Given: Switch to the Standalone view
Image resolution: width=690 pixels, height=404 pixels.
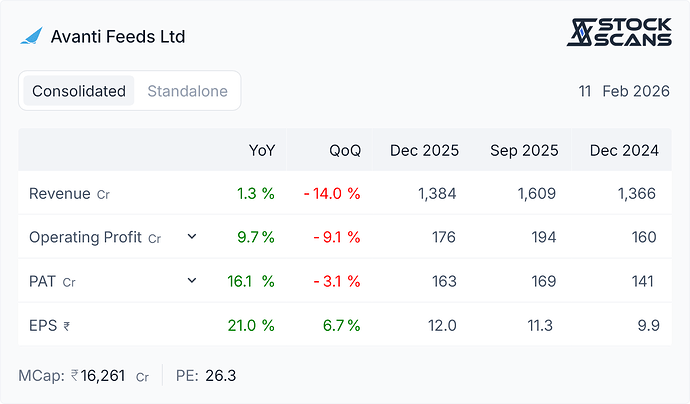Looking at the screenshot, I should [187, 91].
